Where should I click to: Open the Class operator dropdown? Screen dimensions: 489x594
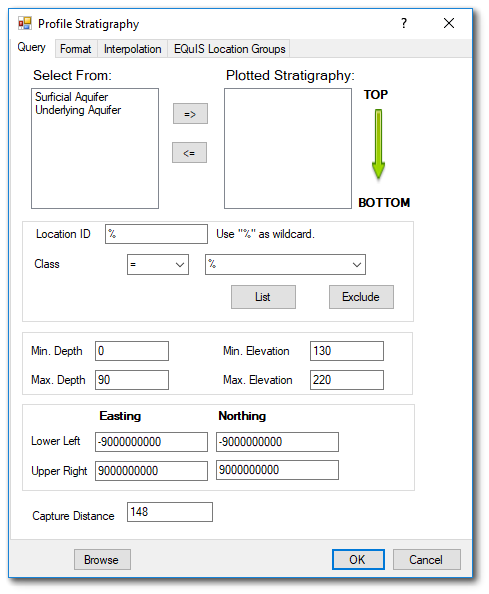point(158,264)
